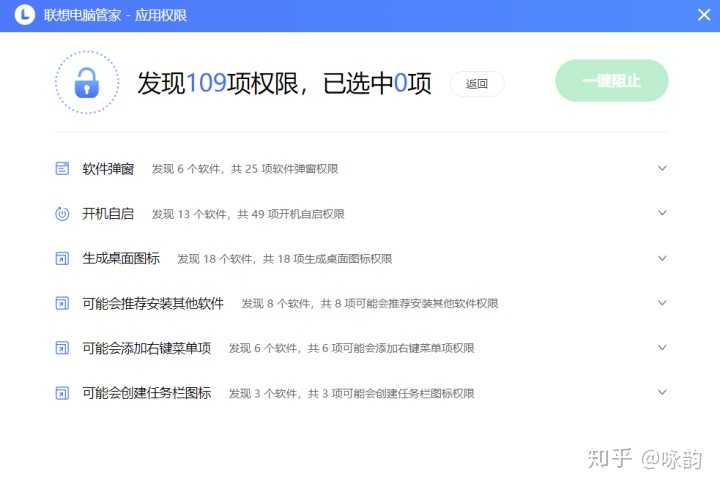Select the 可能会添加右键菜单项 label

[x=146, y=348]
